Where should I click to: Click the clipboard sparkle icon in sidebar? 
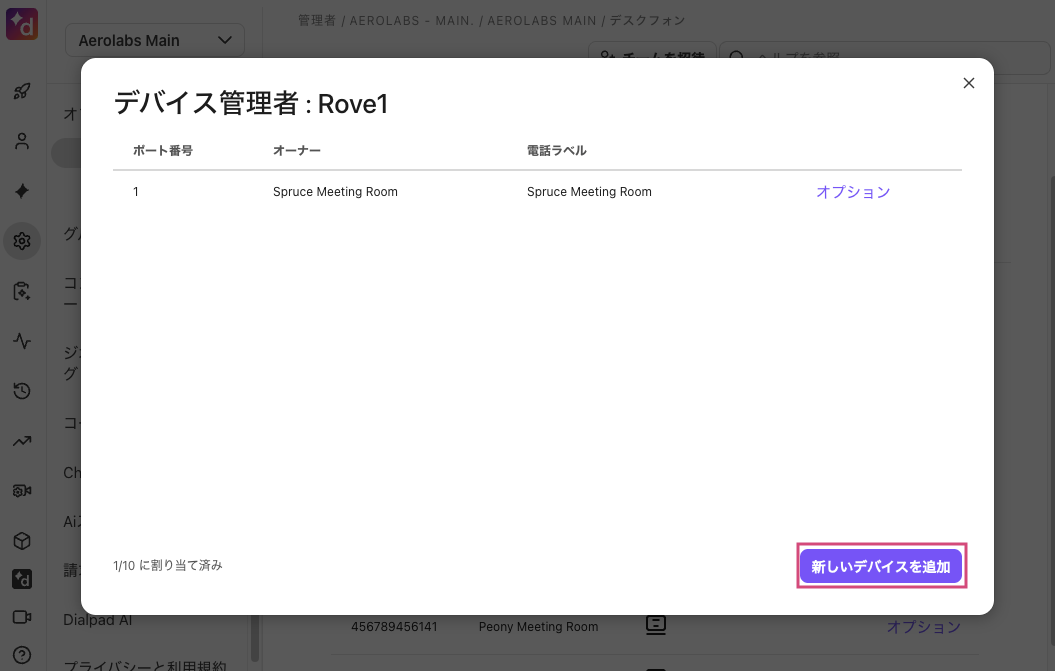tap(22, 291)
